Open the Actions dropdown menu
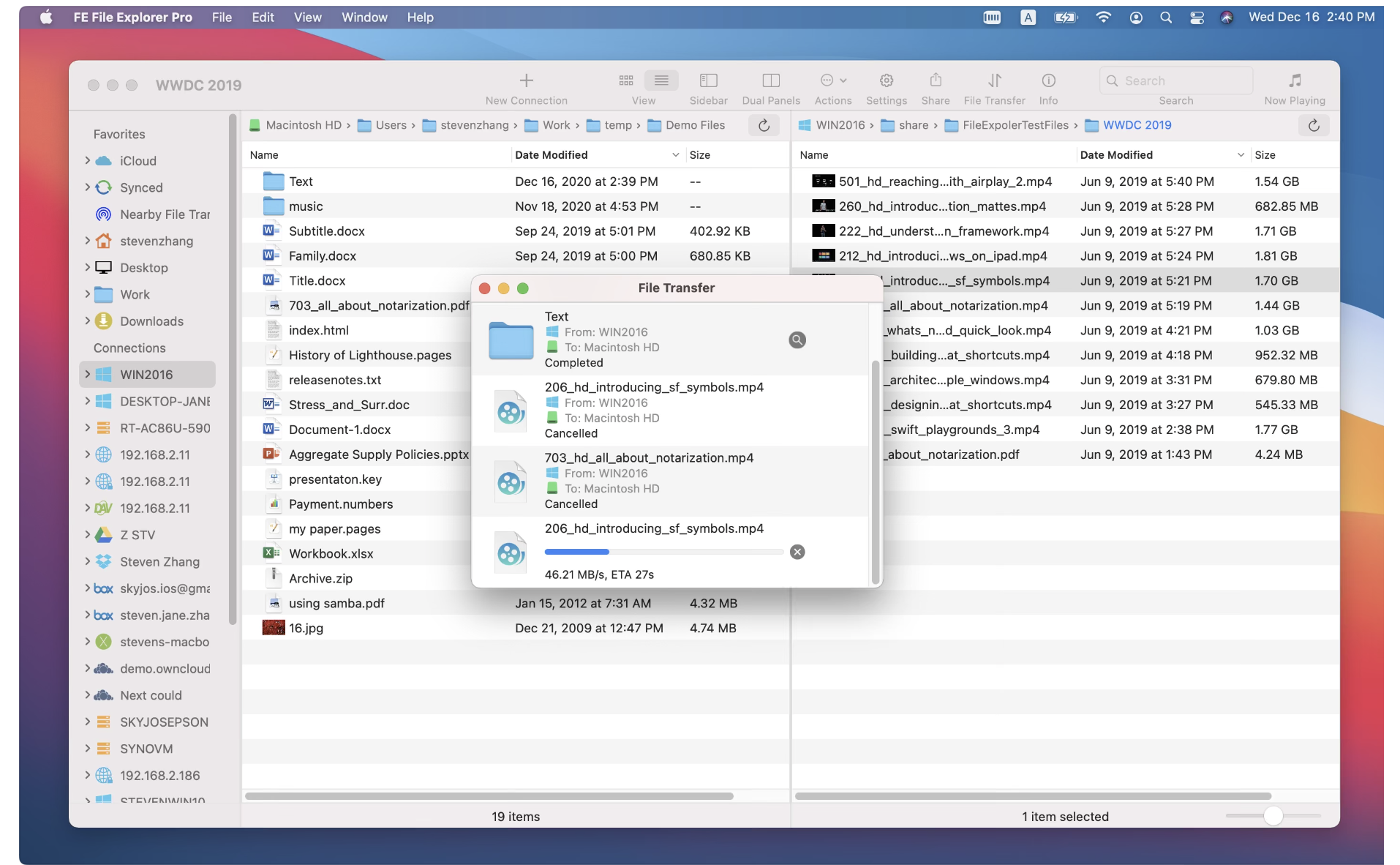 click(x=832, y=80)
